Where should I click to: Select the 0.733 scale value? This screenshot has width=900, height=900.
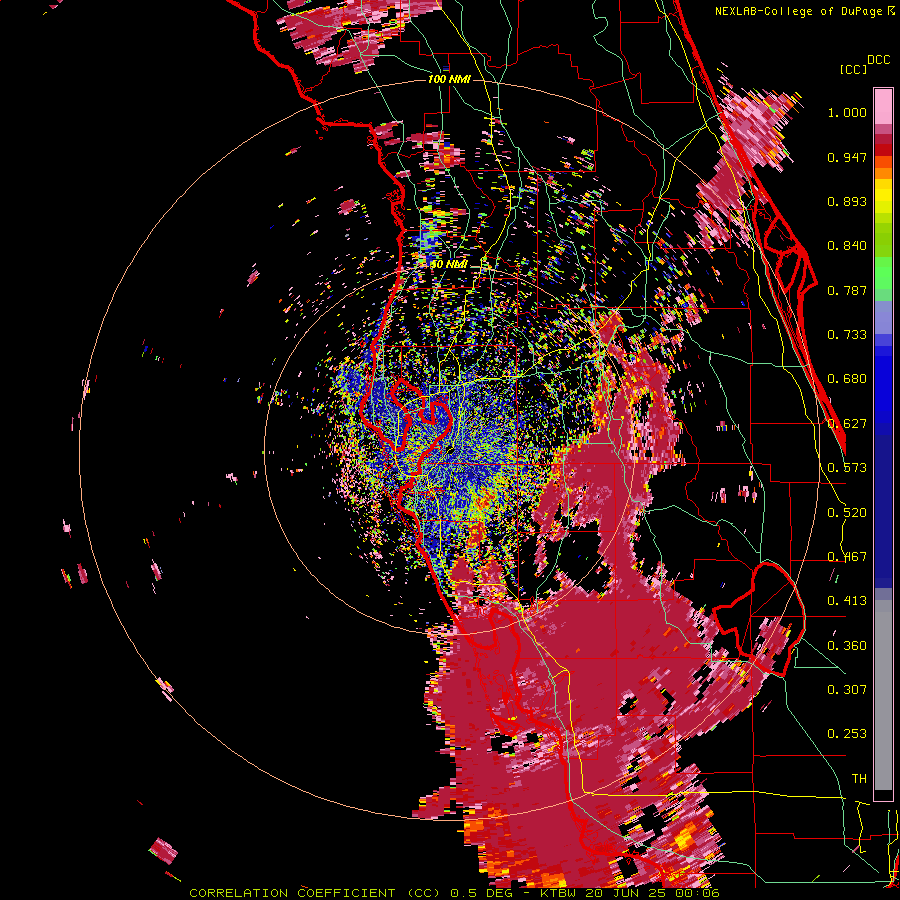pos(847,335)
